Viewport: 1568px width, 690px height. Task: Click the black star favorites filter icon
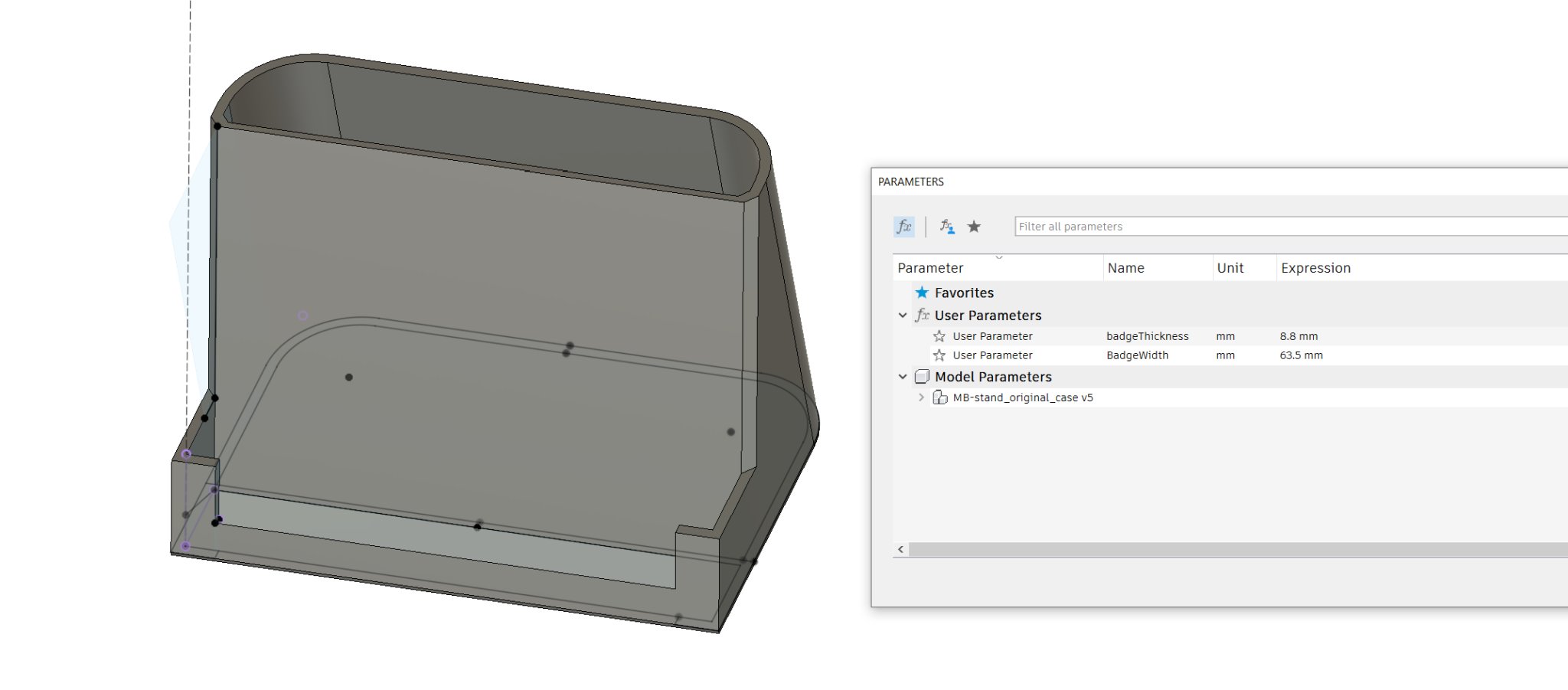point(974,227)
